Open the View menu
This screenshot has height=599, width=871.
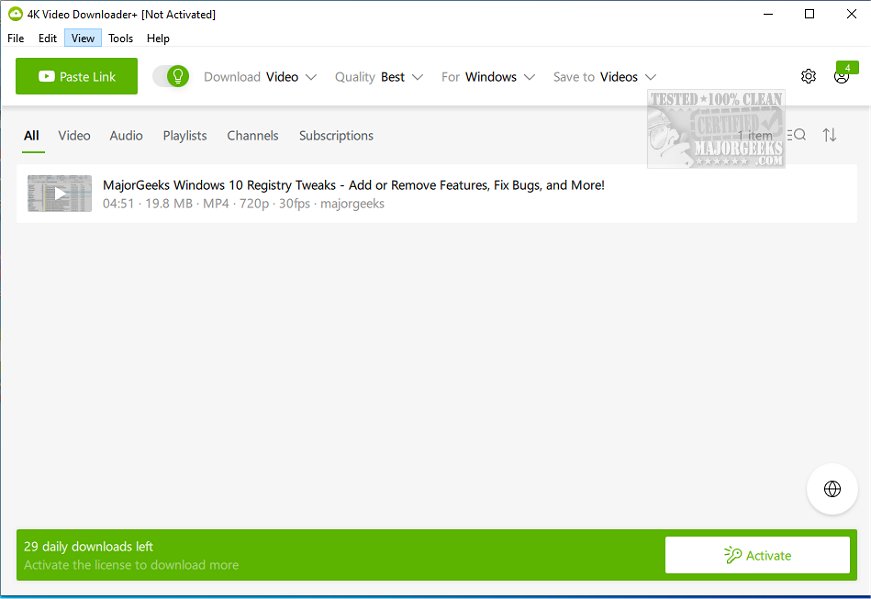(82, 38)
